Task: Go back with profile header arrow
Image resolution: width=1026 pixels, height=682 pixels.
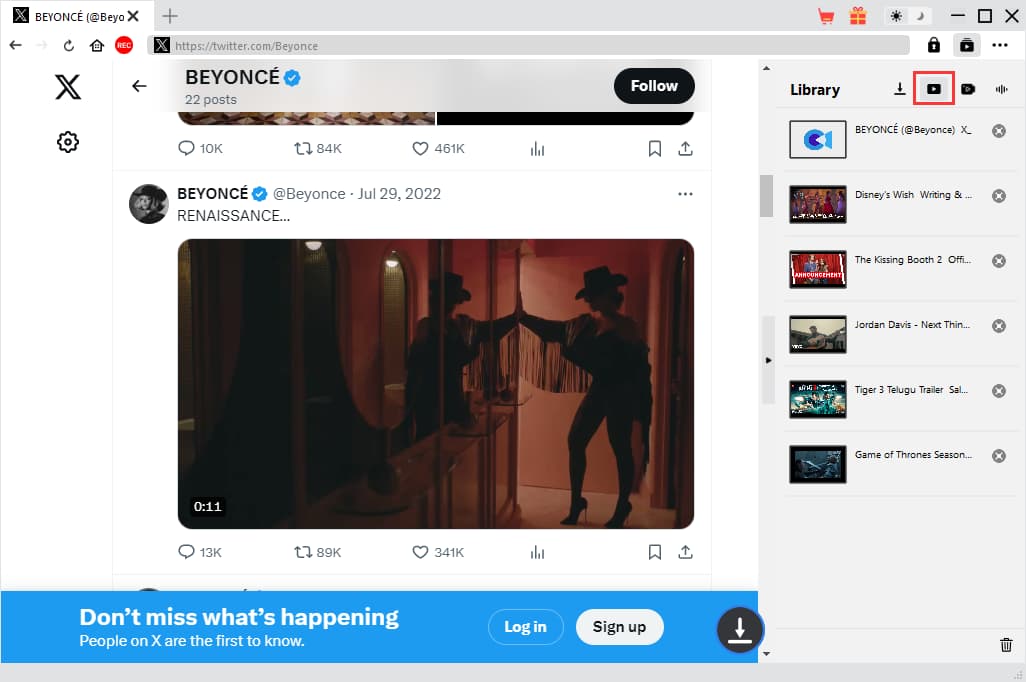Action: [139, 86]
